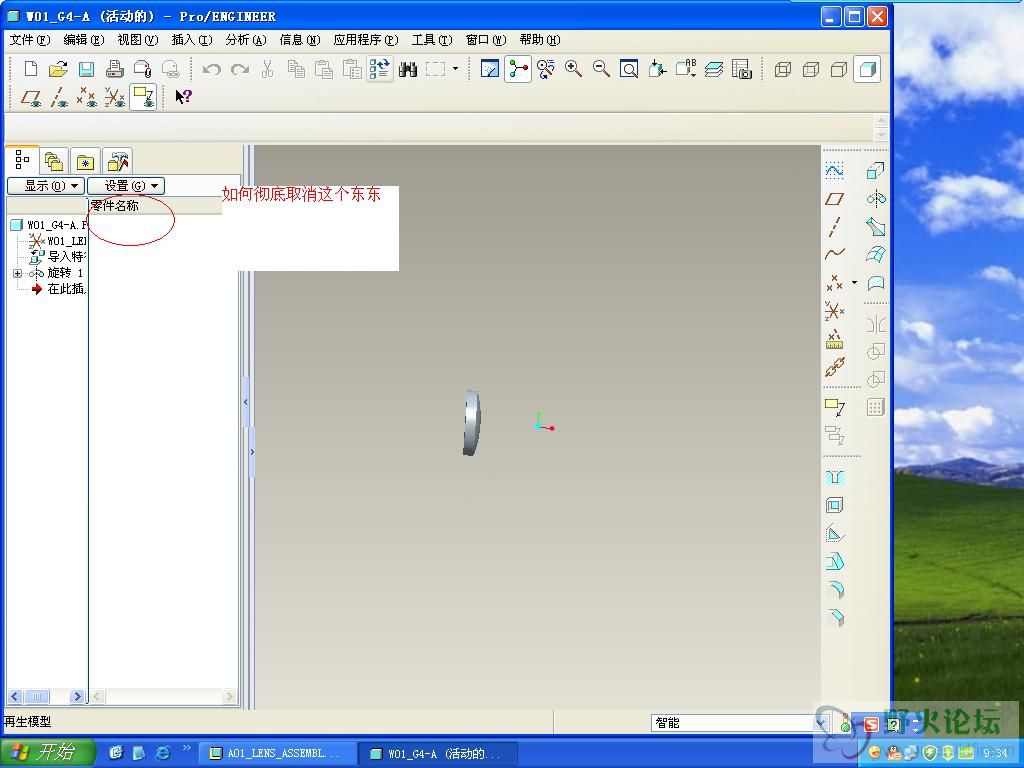
Task: Switch to Hidden Line display mode
Action: pyautogui.click(x=810, y=69)
